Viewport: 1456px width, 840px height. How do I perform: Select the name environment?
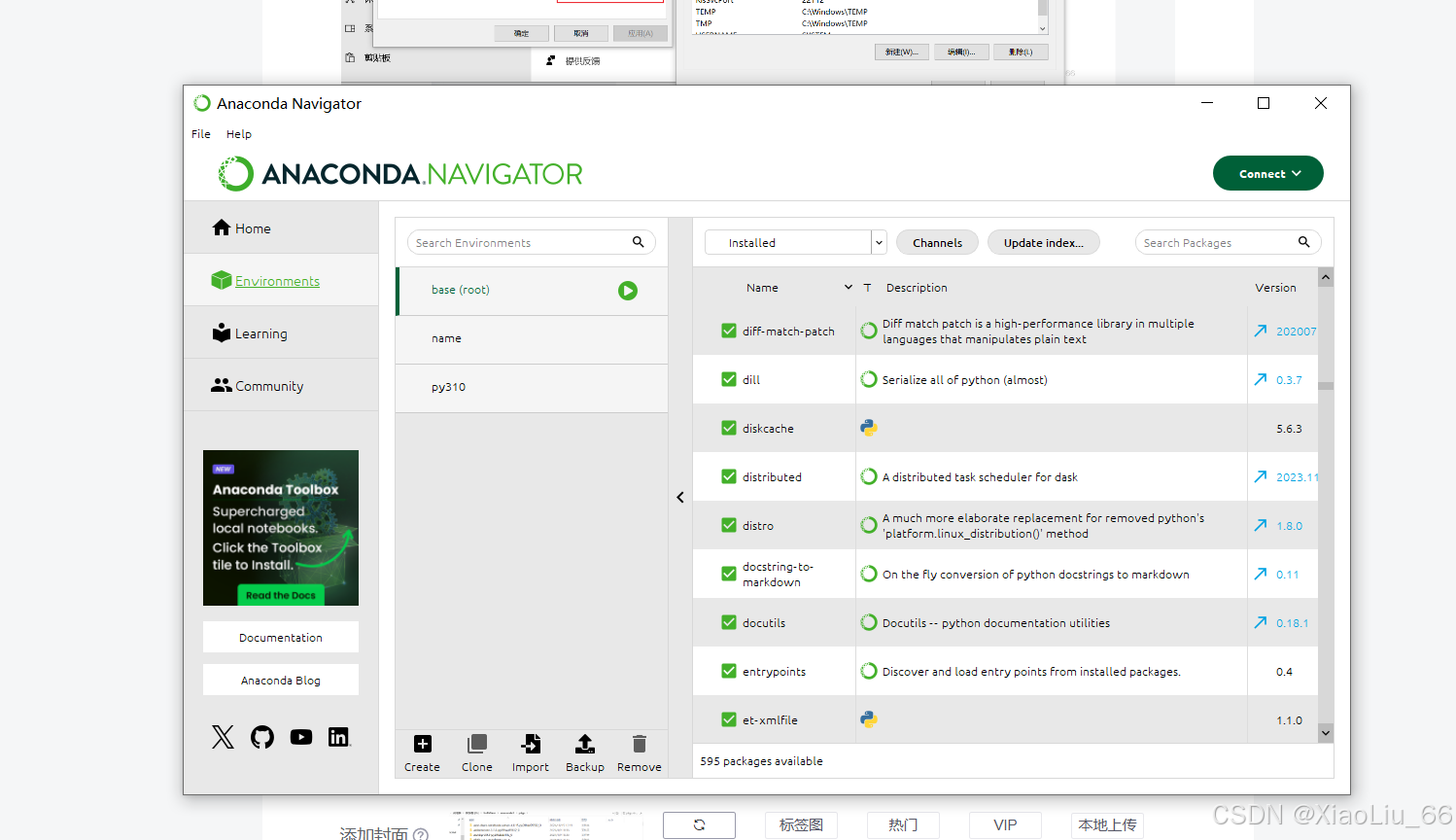click(532, 339)
